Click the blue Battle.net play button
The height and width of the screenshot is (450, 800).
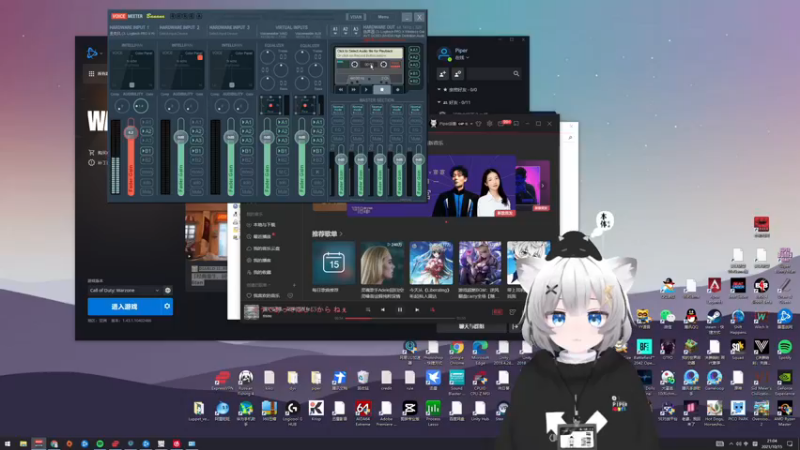[x=124, y=307]
